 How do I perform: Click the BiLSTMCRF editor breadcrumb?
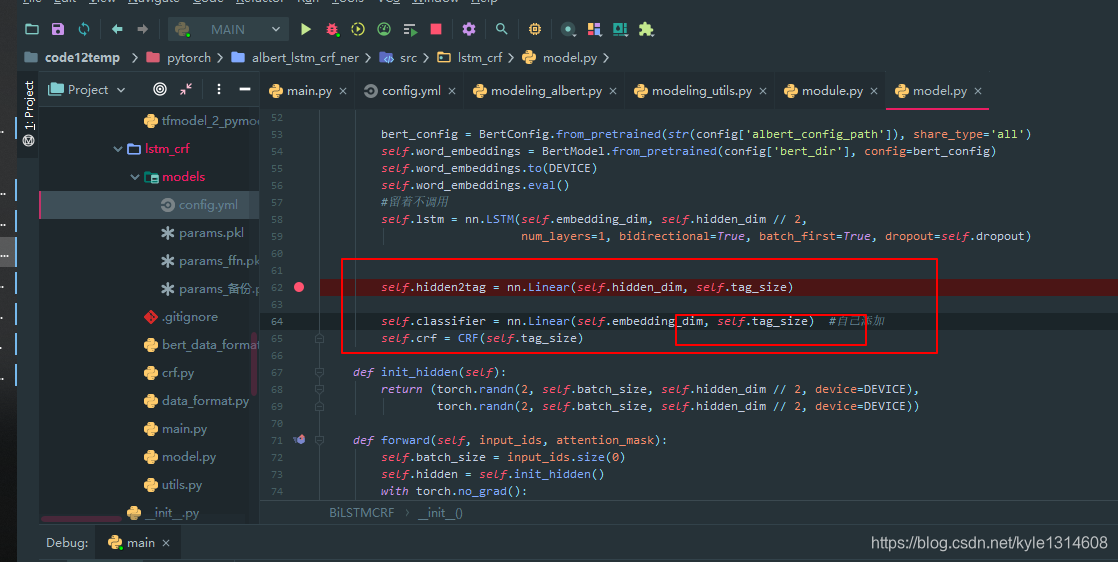pyautogui.click(x=361, y=513)
